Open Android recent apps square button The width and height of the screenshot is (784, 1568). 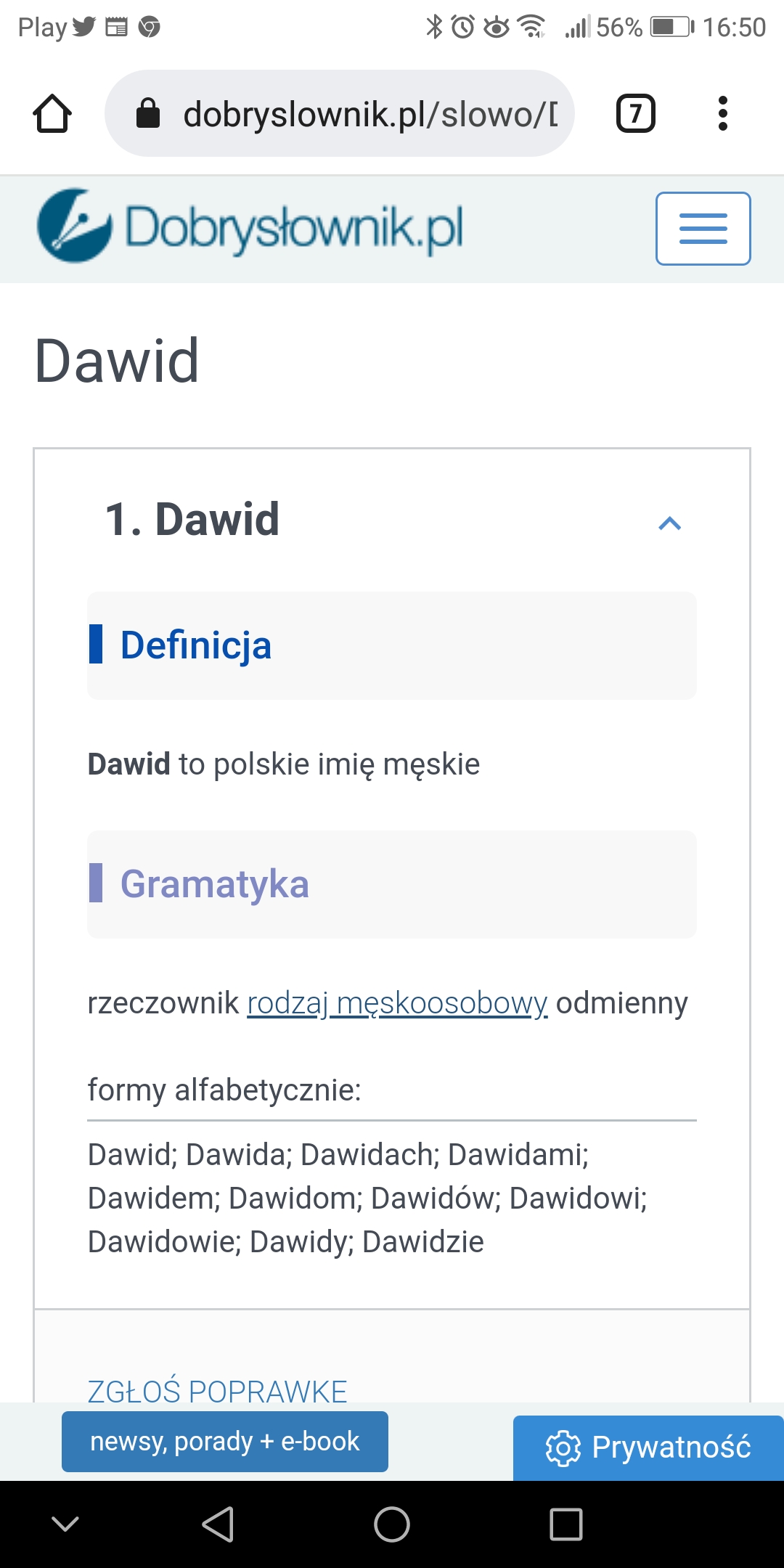click(x=566, y=1524)
